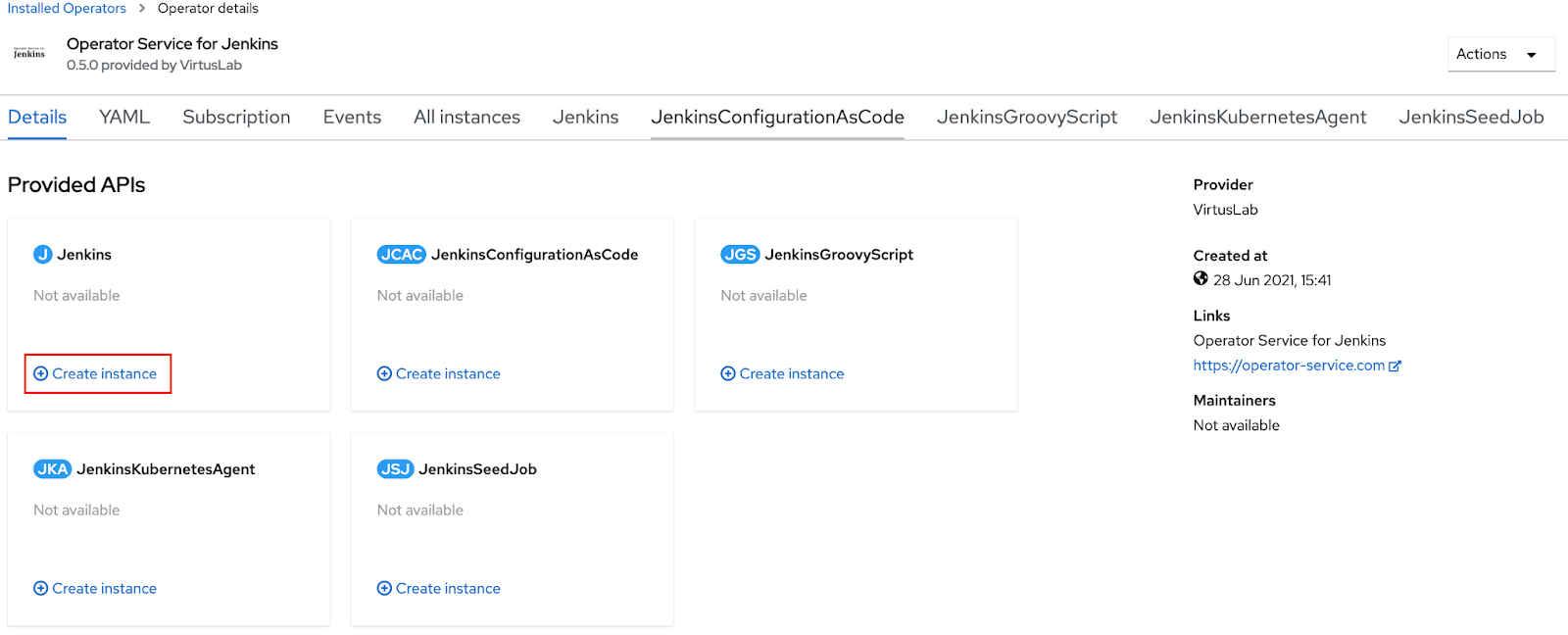Viewport: 1568px width, 635px height.
Task: Create instance of JenkinsGroovyScript
Action: click(782, 373)
